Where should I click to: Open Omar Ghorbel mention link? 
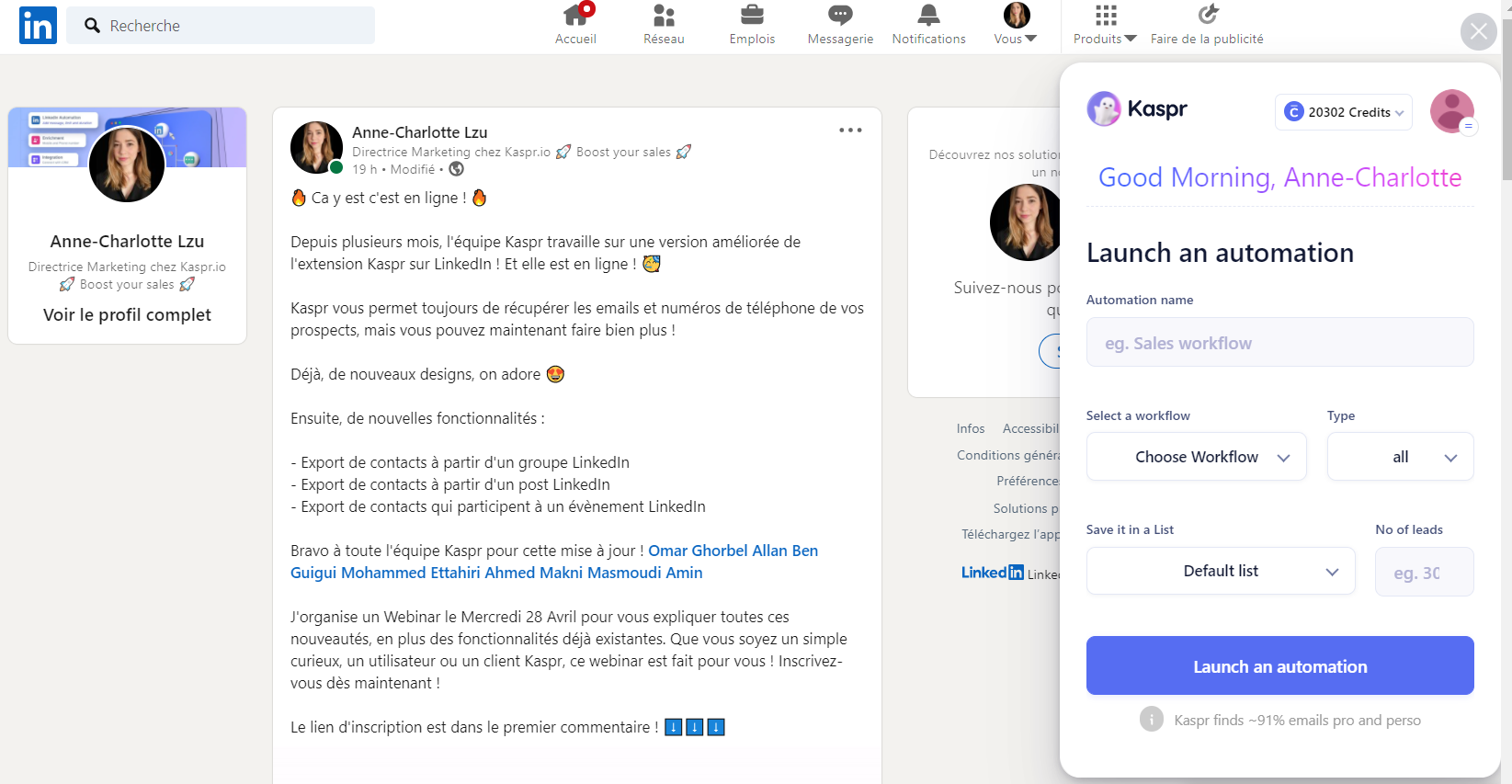click(x=698, y=551)
